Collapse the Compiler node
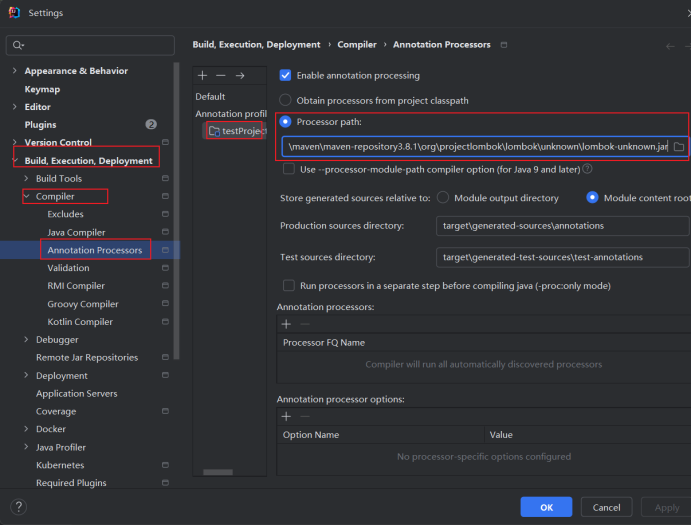Image resolution: width=691 pixels, height=525 pixels. pyautogui.click(x=27, y=196)
